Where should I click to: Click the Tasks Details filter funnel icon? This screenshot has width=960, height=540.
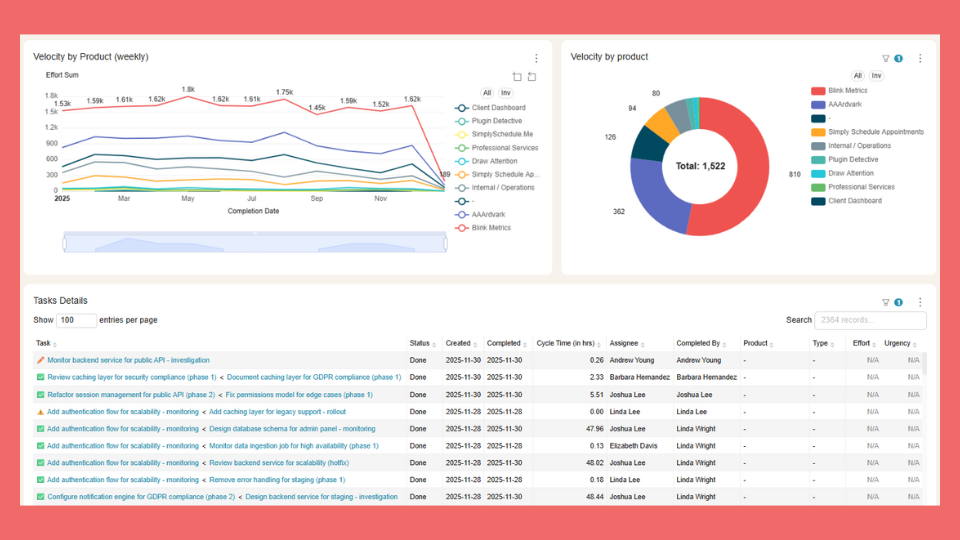pyautogui.click(x=885, y=302)
